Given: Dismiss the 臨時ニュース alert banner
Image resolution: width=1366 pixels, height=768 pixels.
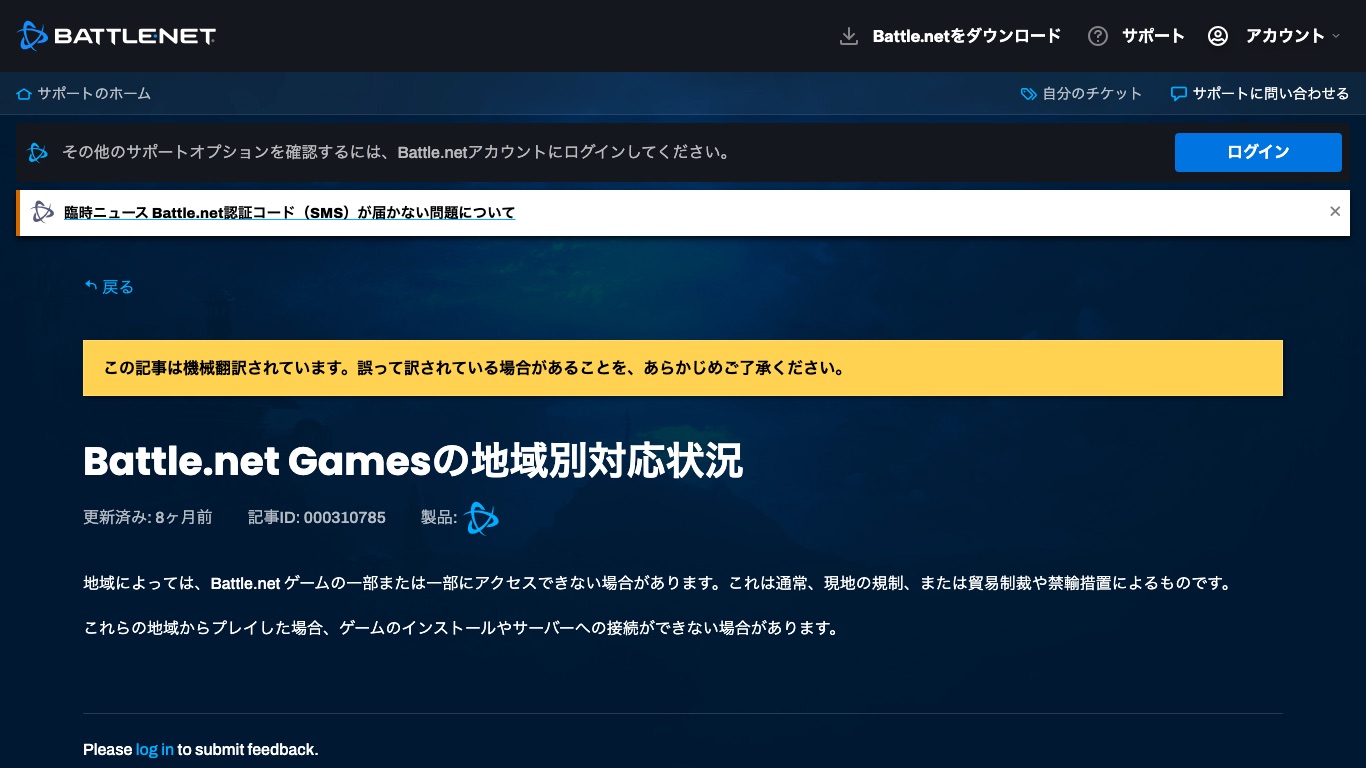Looking at the screenshot, I should pyautogui.click(x=1335, y=211).
